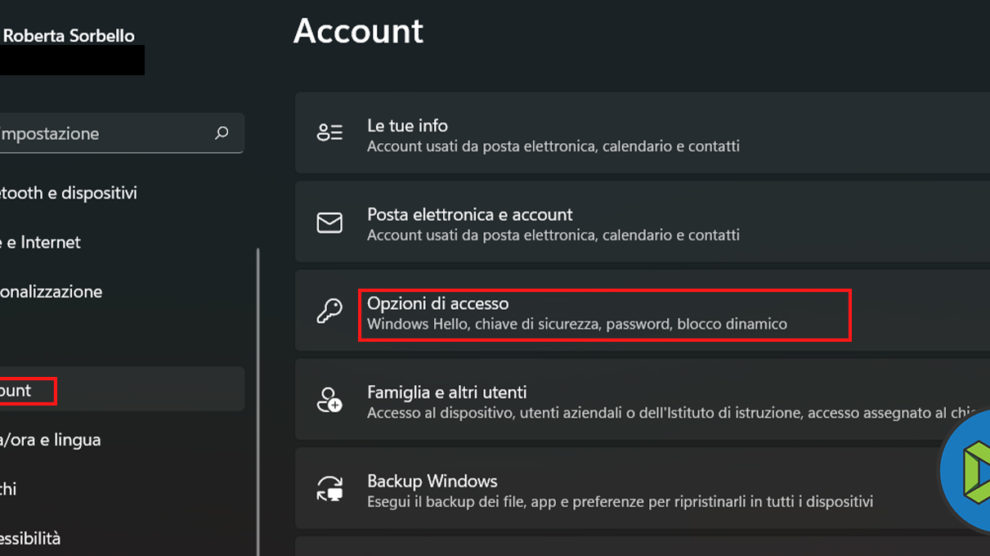Image resolution: width=990 pixels, height=556 pixels.
Task: Select Bluetooth e dispositivi in the sidebar
Action: pyautogui.click(x=69, y=193)
